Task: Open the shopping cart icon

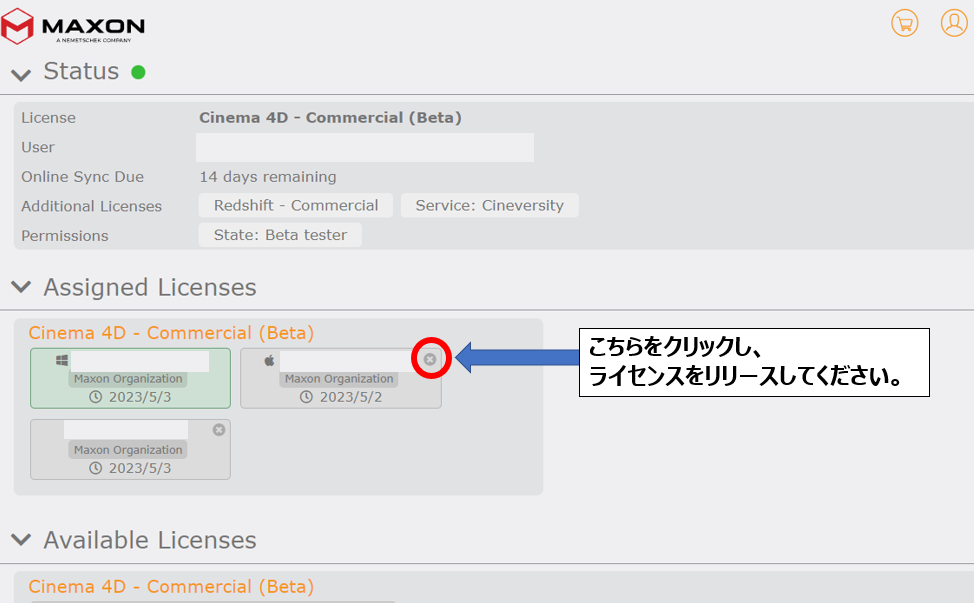Action: pyautogui.click(x=904, y=24)
